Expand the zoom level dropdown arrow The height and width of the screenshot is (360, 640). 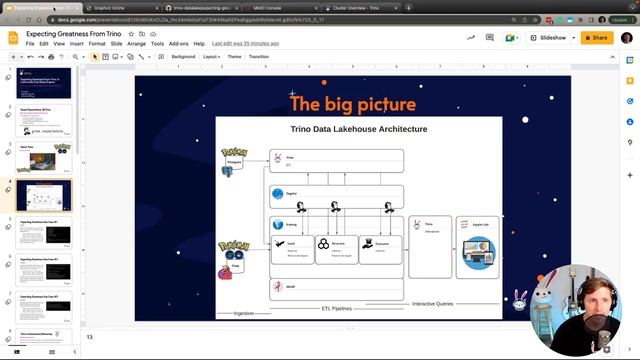click(84, 57)
